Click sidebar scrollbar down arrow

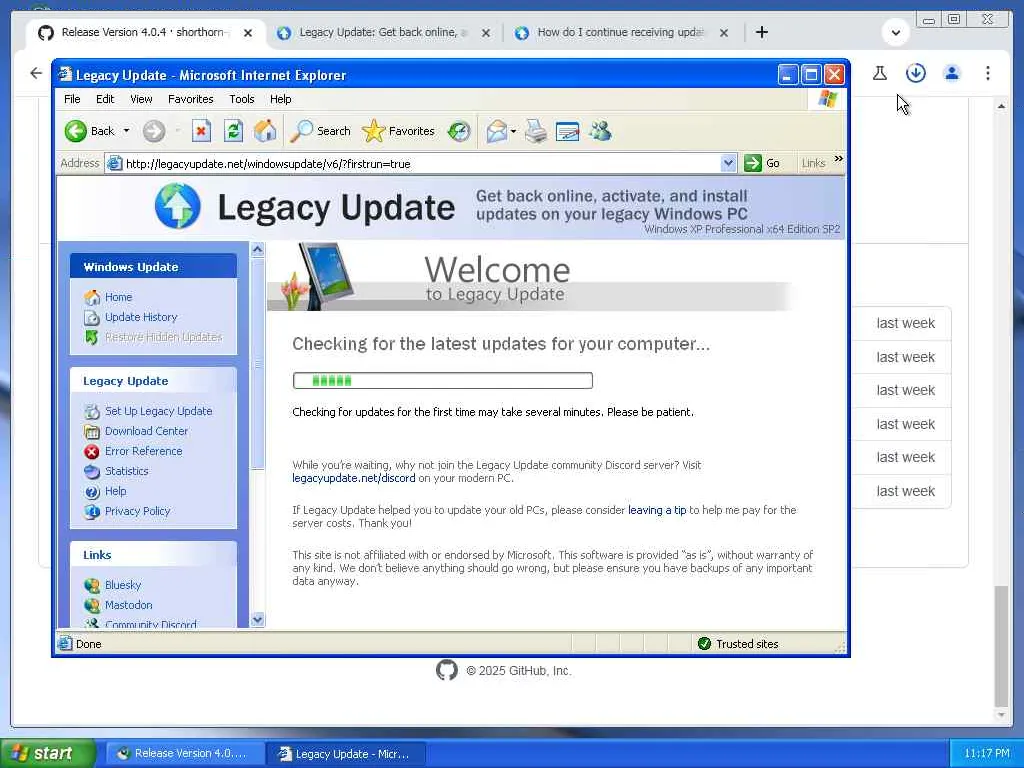[x=258, y=620]
